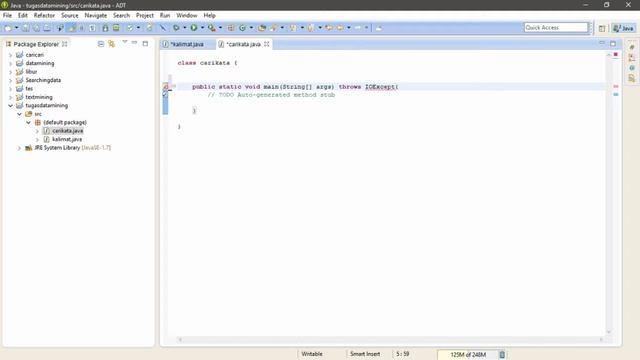Viewport: 640px width, 360px height.
Task: Click the New Java Class icon
Action: click(x=243, y=28)
